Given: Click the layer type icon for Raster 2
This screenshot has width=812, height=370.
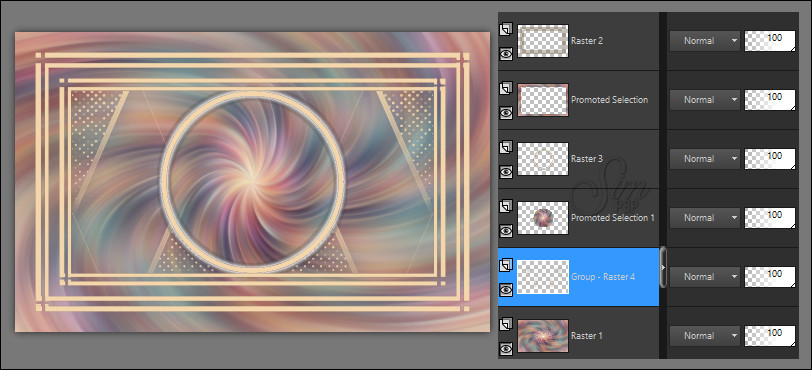Looking at the screenshot, I should point(506,30).
